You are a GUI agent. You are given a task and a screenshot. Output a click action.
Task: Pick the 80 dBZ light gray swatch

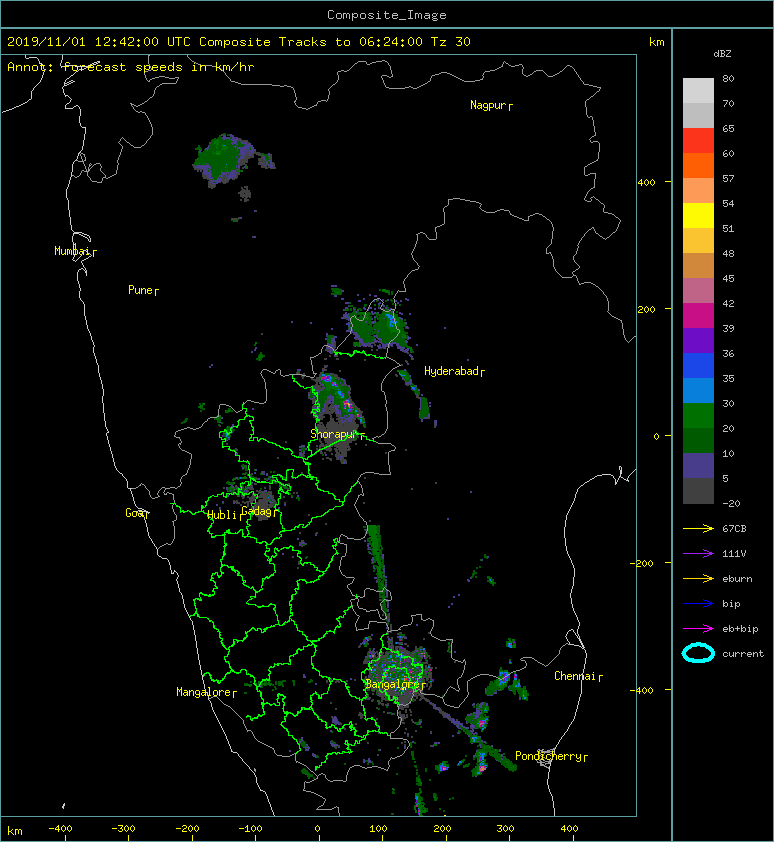point(698,91)
